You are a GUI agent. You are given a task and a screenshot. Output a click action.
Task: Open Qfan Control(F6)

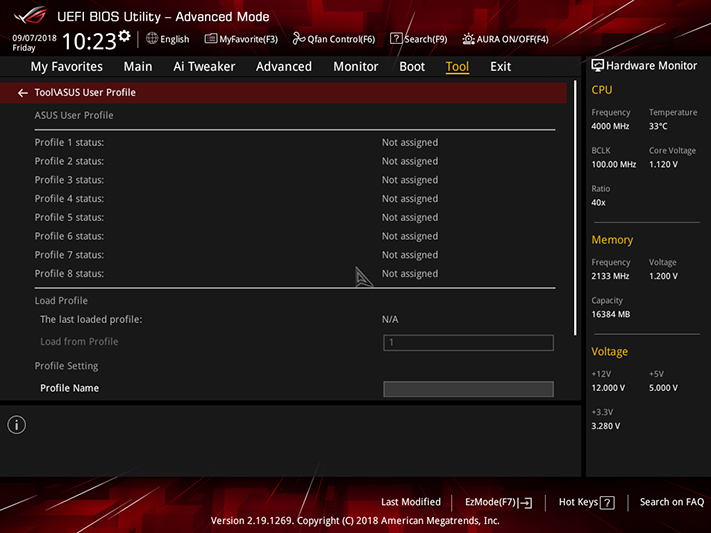point(334,39)
